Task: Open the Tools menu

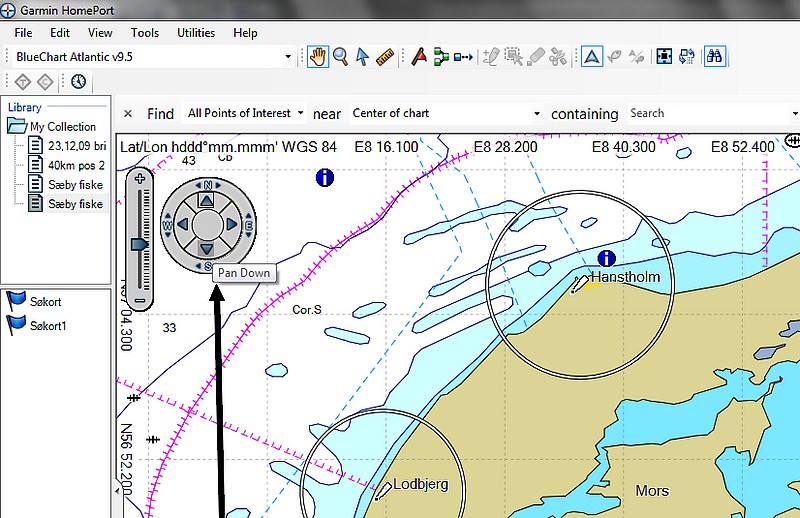Action: tap(145, 33)
